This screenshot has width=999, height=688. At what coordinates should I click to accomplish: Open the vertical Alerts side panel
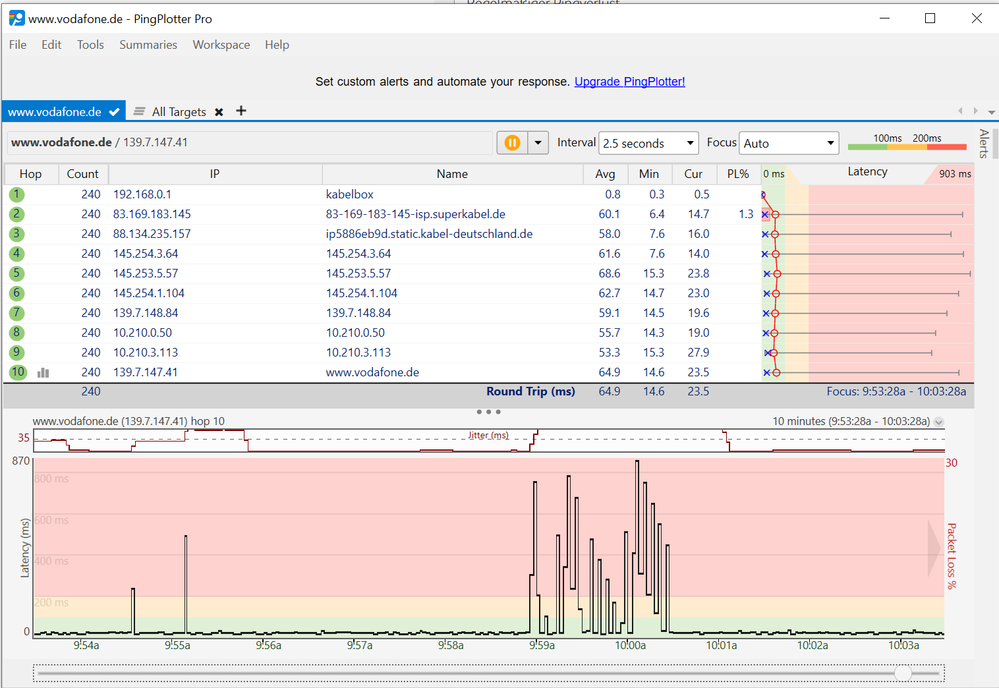click(984, 143)
